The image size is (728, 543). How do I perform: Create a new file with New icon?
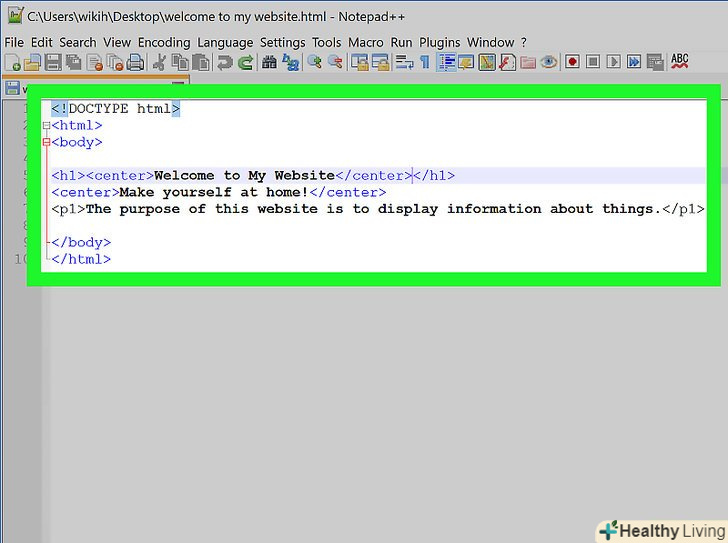point(13,62)
